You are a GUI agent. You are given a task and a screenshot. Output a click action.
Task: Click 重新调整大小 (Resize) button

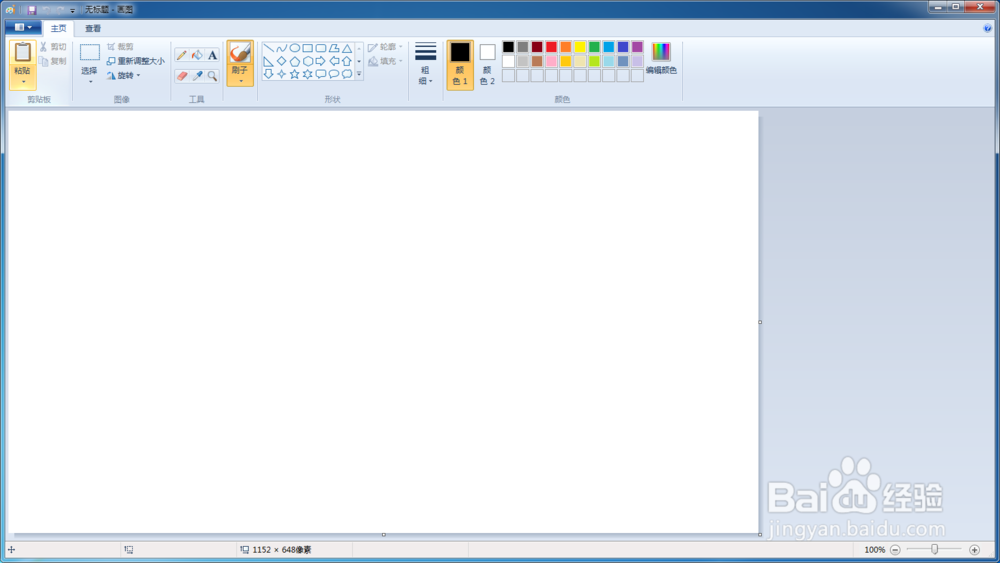[135, 61]
